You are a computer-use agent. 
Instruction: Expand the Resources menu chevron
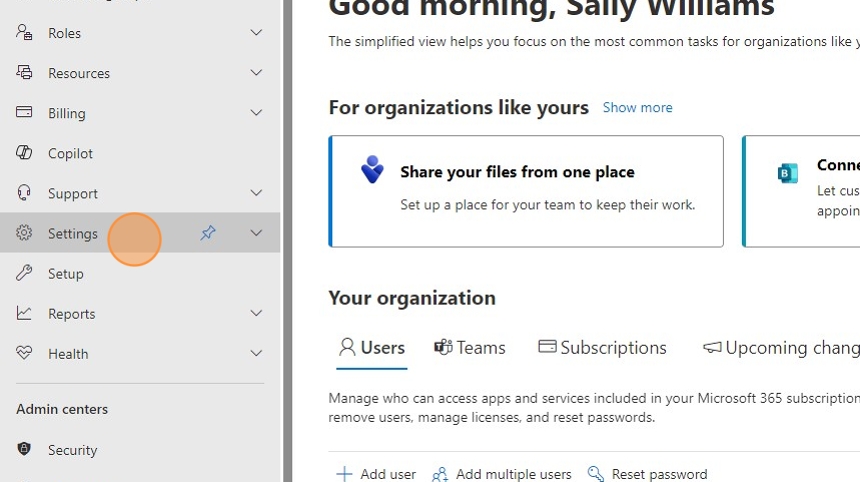click(256, 72)
